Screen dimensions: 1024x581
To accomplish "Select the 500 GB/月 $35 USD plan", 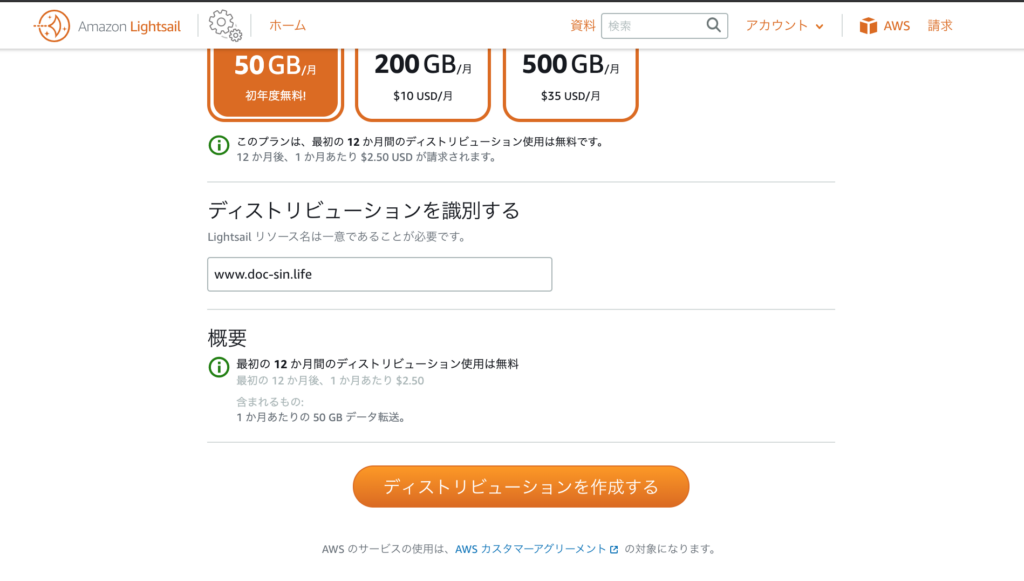I will [571, 84].
